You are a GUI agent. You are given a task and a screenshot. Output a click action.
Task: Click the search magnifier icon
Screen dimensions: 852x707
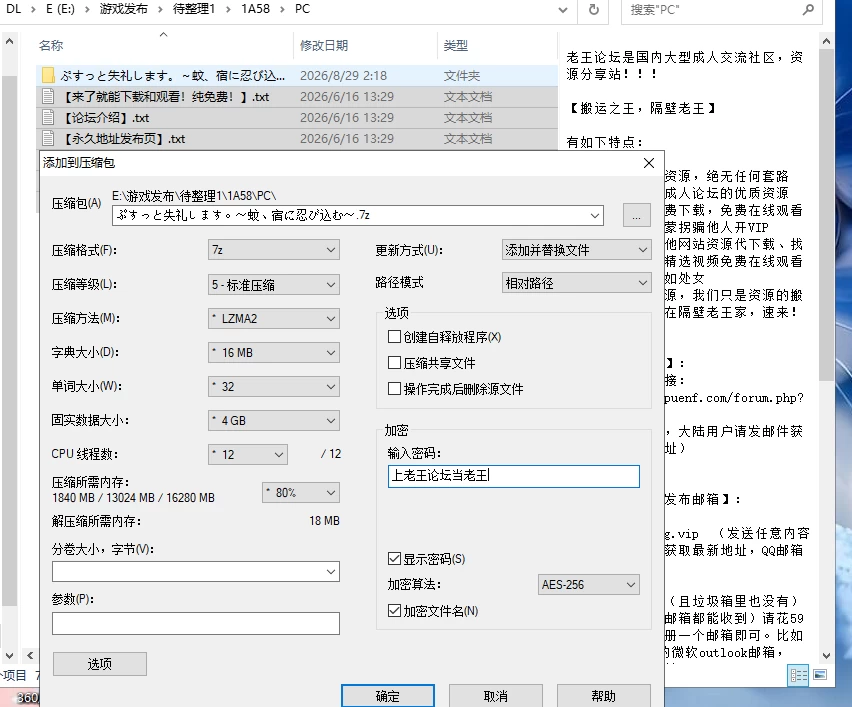coord(808,10)
